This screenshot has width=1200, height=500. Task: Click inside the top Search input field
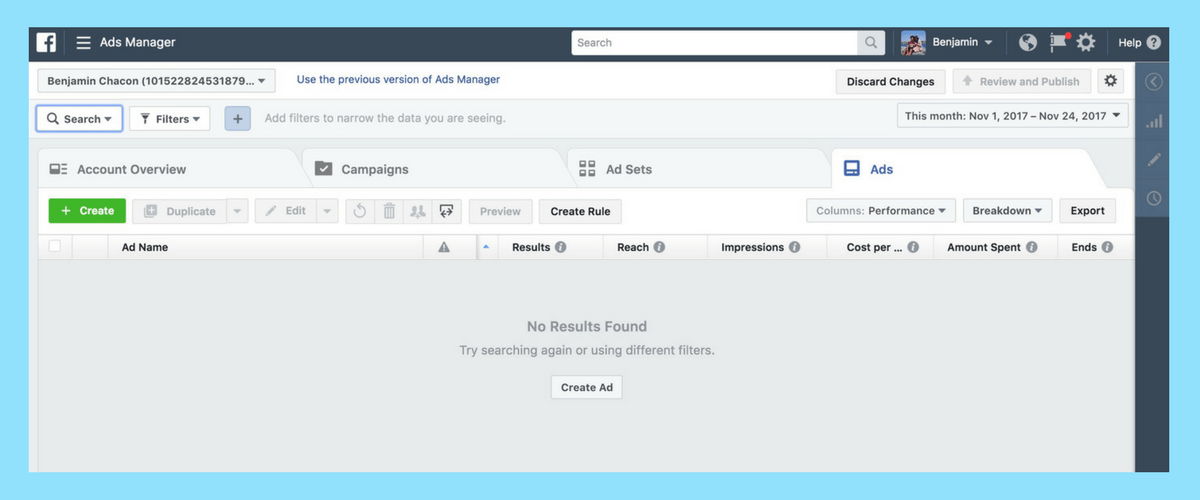(x=715, y=43)
